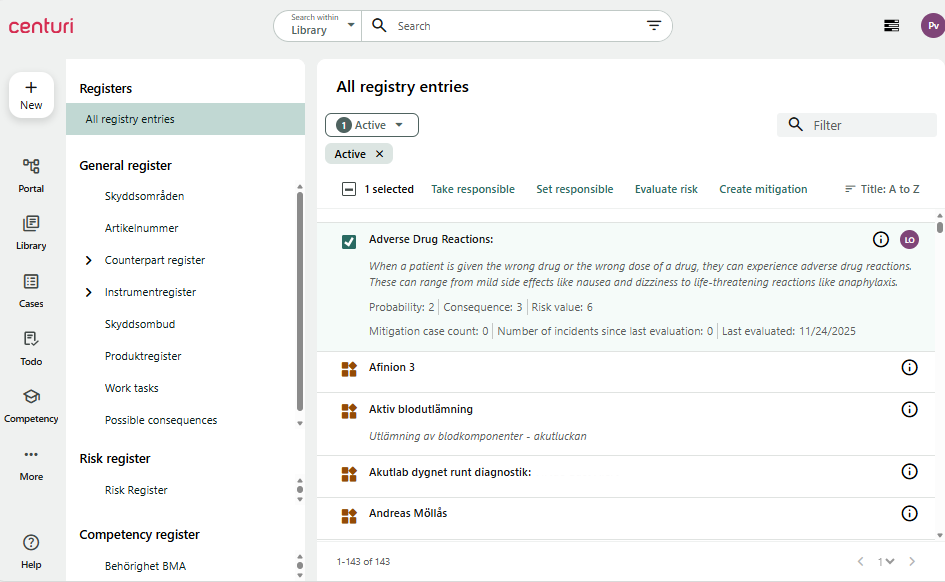Open the Search within Library dropdown
Image resolution: width=945 pixels, height=582 pixels.
click(x=317, y=26)
